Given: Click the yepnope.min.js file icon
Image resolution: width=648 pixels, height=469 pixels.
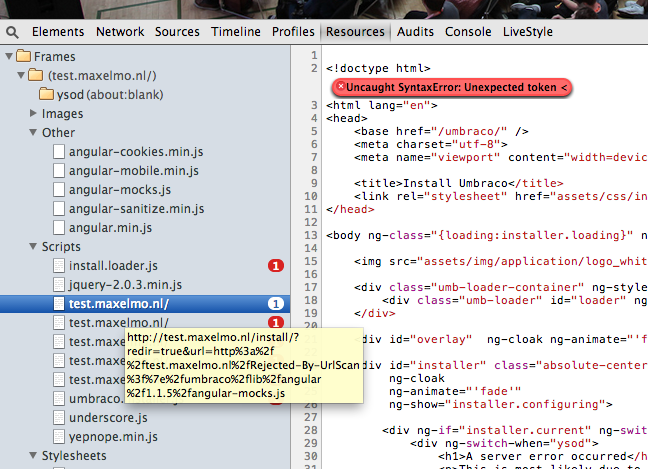Looking at the screenshot, I should click(x=60, y=437).
